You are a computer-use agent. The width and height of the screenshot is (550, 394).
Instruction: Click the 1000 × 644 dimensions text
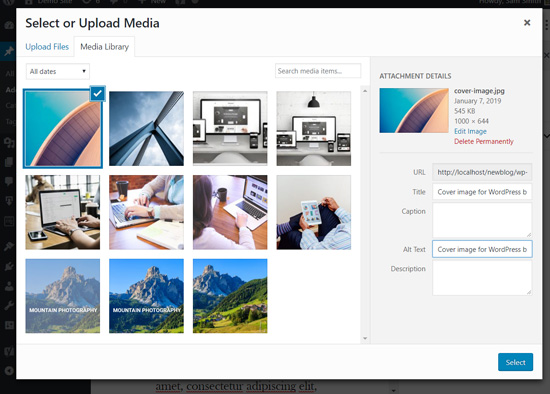[x=471, y=121]
